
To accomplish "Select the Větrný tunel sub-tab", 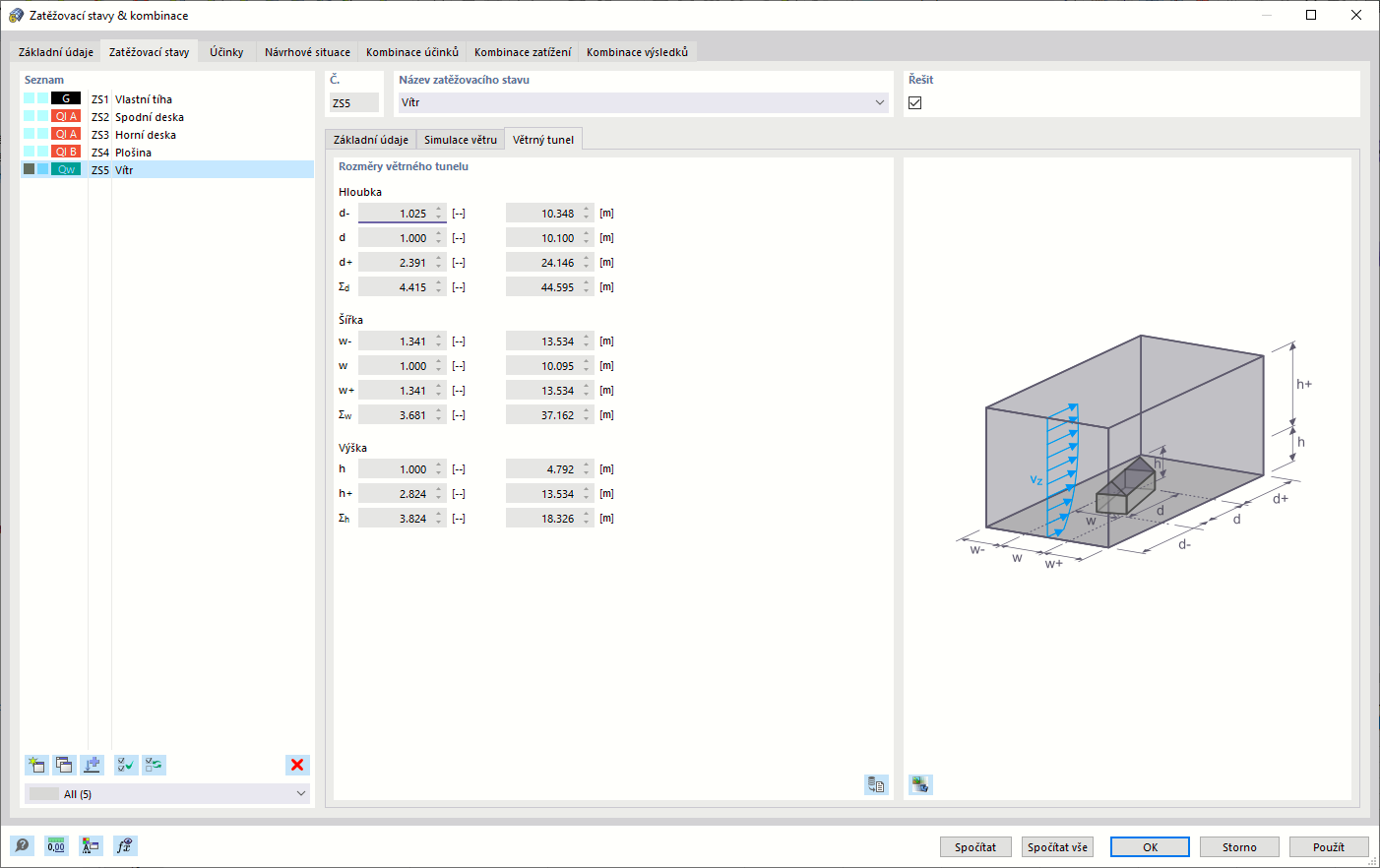I will 543,140.
